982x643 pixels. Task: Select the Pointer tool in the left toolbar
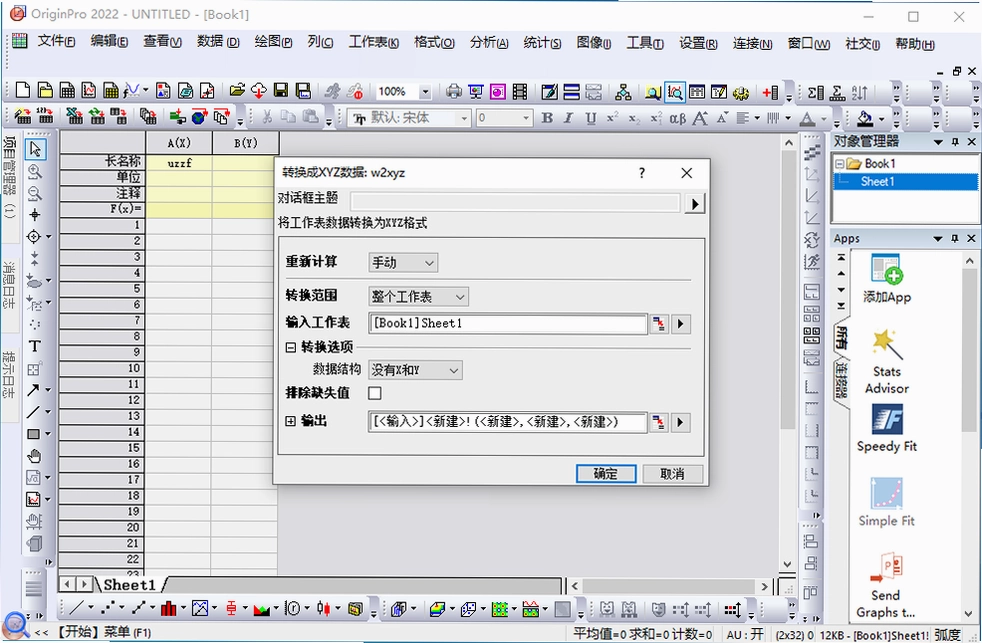35,149
